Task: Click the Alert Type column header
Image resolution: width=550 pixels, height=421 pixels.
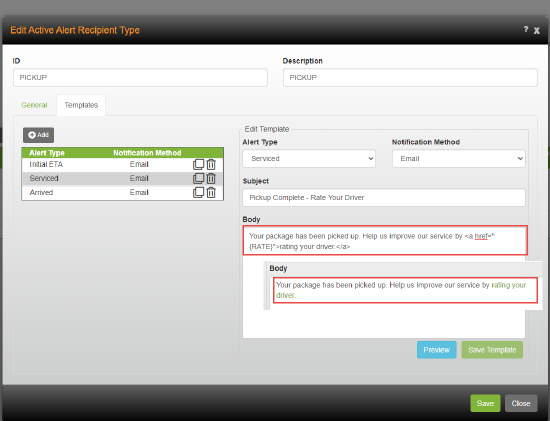Action: point(47,153)
